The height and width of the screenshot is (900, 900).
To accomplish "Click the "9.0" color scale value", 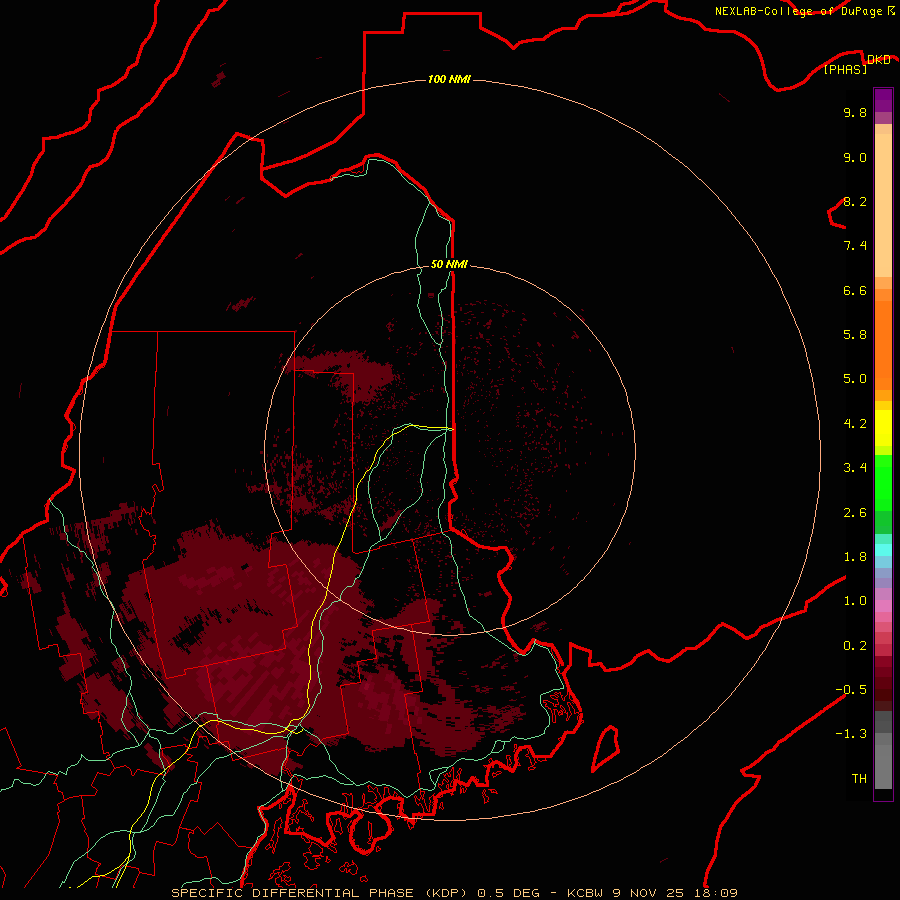I will (855, 157).
